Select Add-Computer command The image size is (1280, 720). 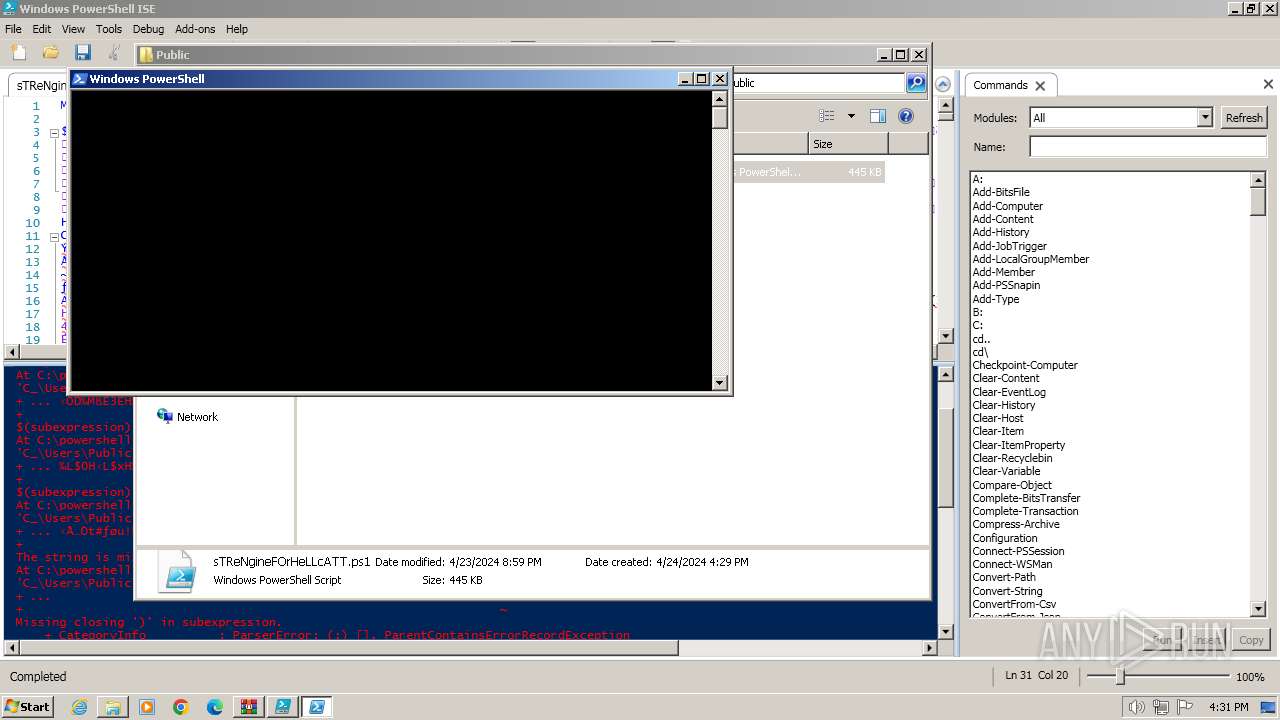click(1007, 206)
